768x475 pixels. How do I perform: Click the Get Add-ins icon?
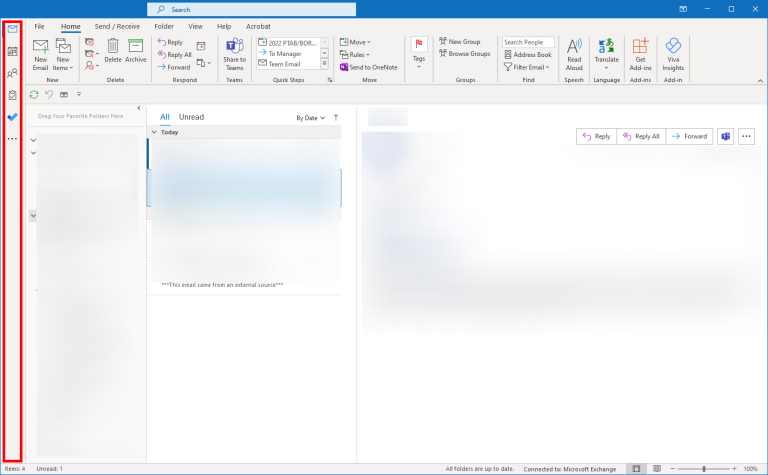pos(640,52)
